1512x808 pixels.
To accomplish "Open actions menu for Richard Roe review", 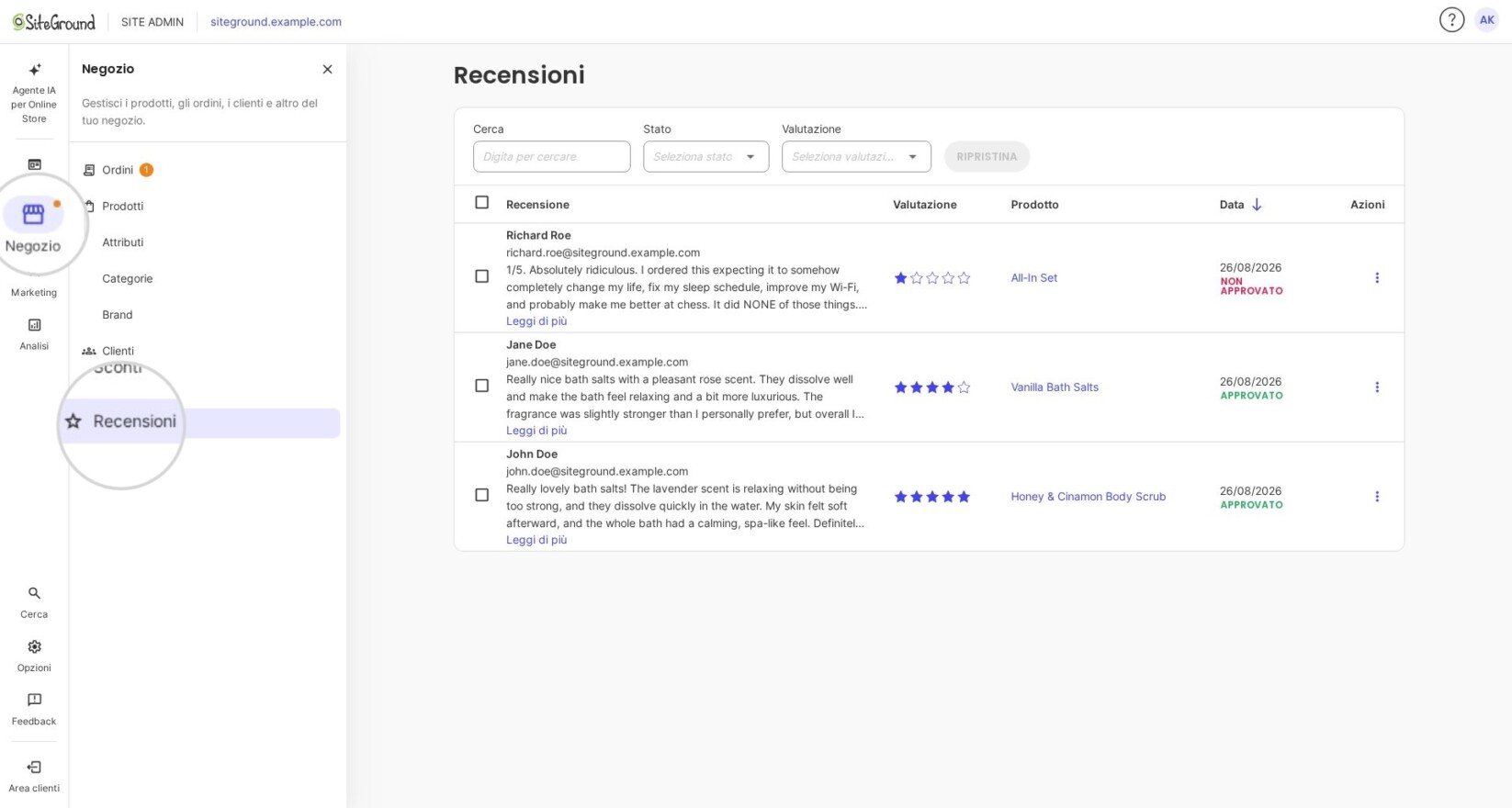I will [x=1376, y=277].
